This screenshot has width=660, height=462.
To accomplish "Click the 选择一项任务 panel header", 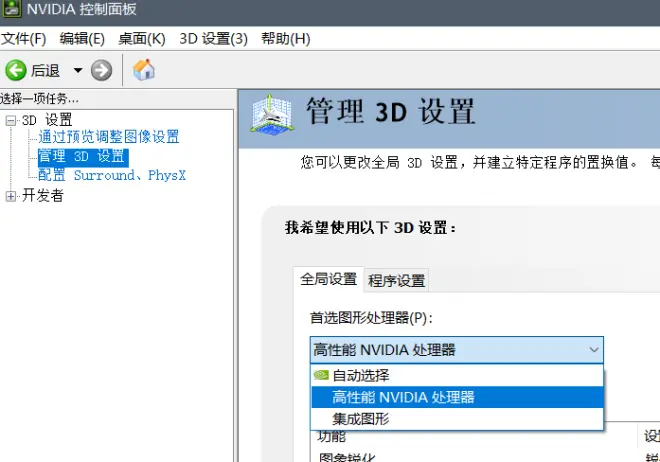I will (x=39, y=99).
